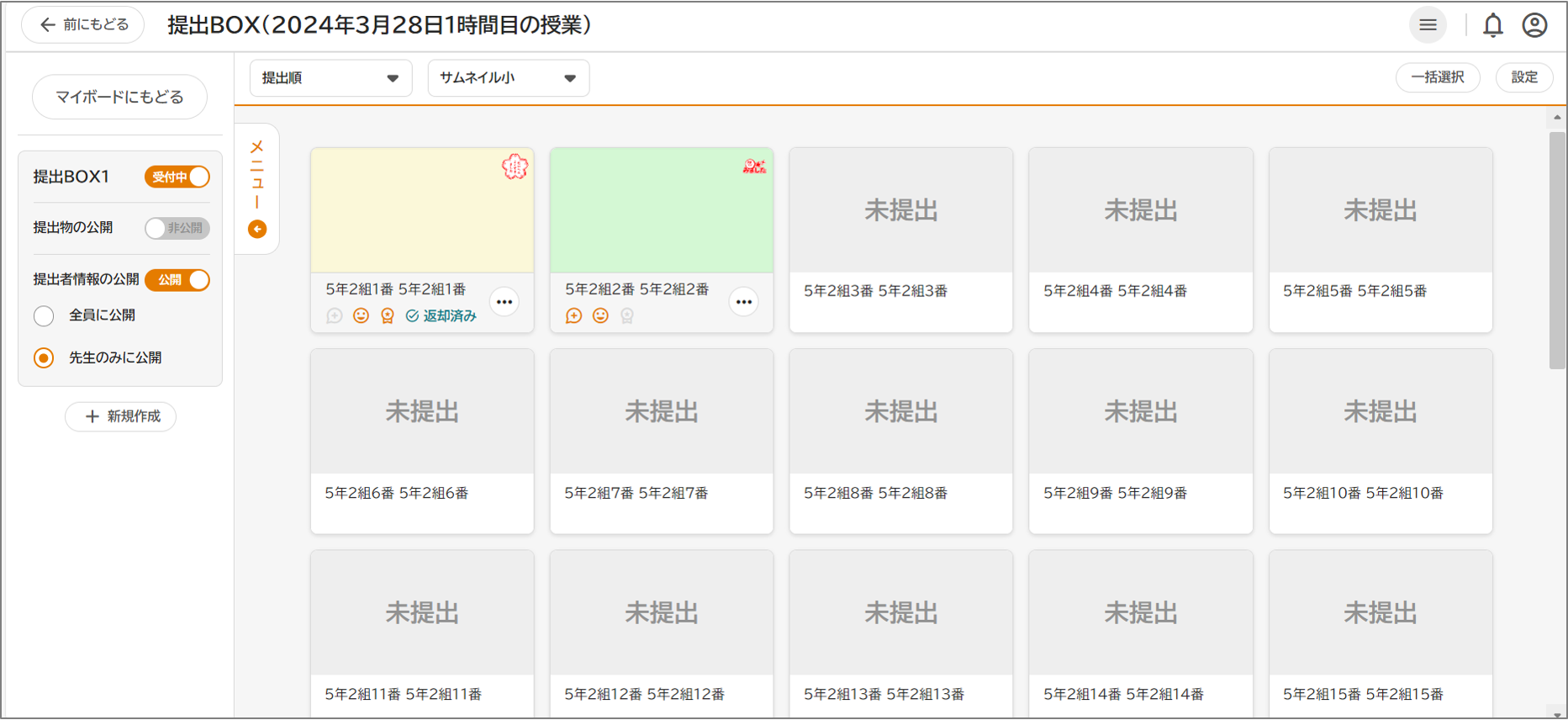1568x720 pixels.
Task: Select the 未提出 card for 5年2組9番
Action: [1141, 442]
